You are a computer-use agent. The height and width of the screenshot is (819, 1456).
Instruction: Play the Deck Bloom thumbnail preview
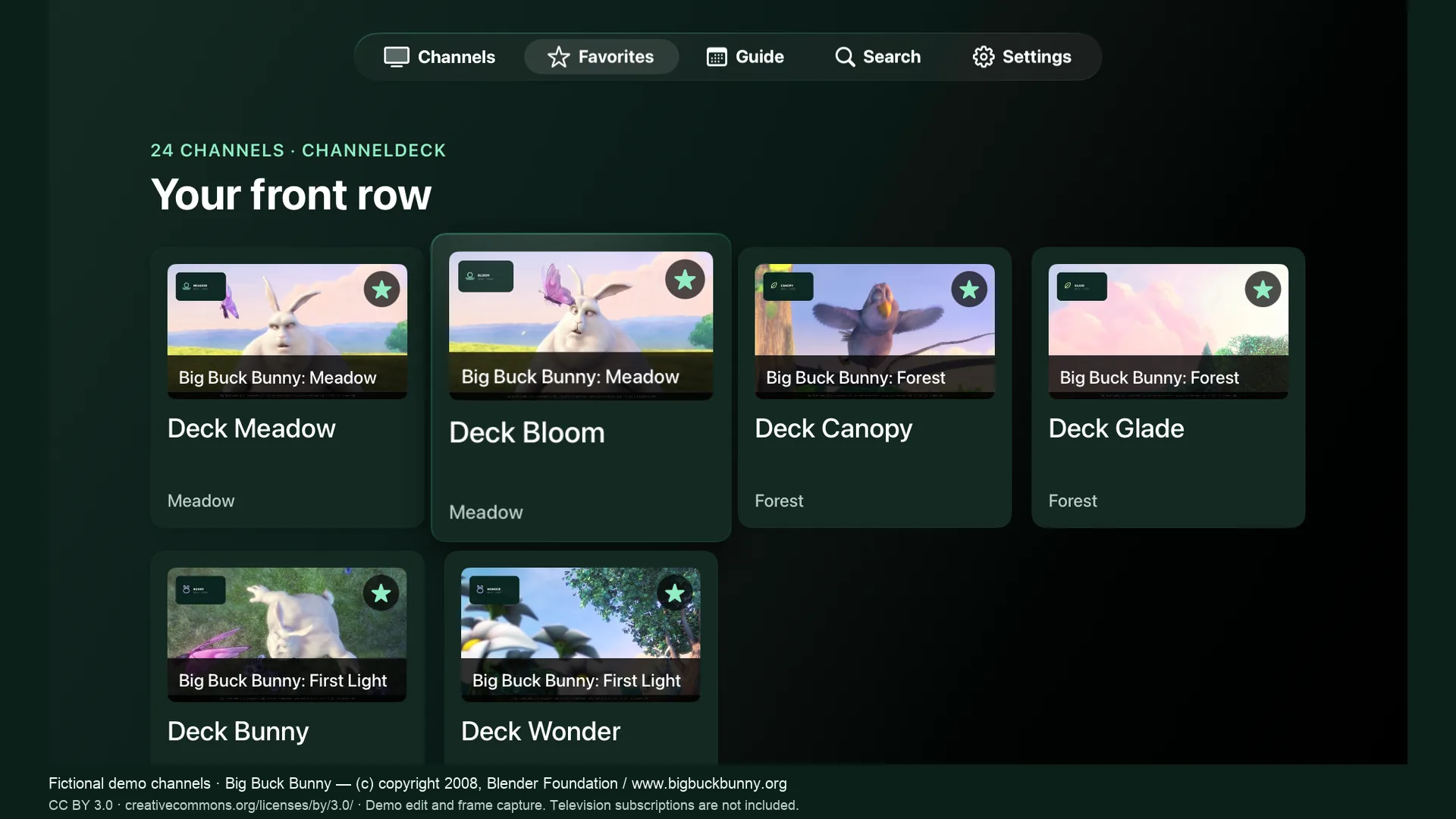coord(581,326)
